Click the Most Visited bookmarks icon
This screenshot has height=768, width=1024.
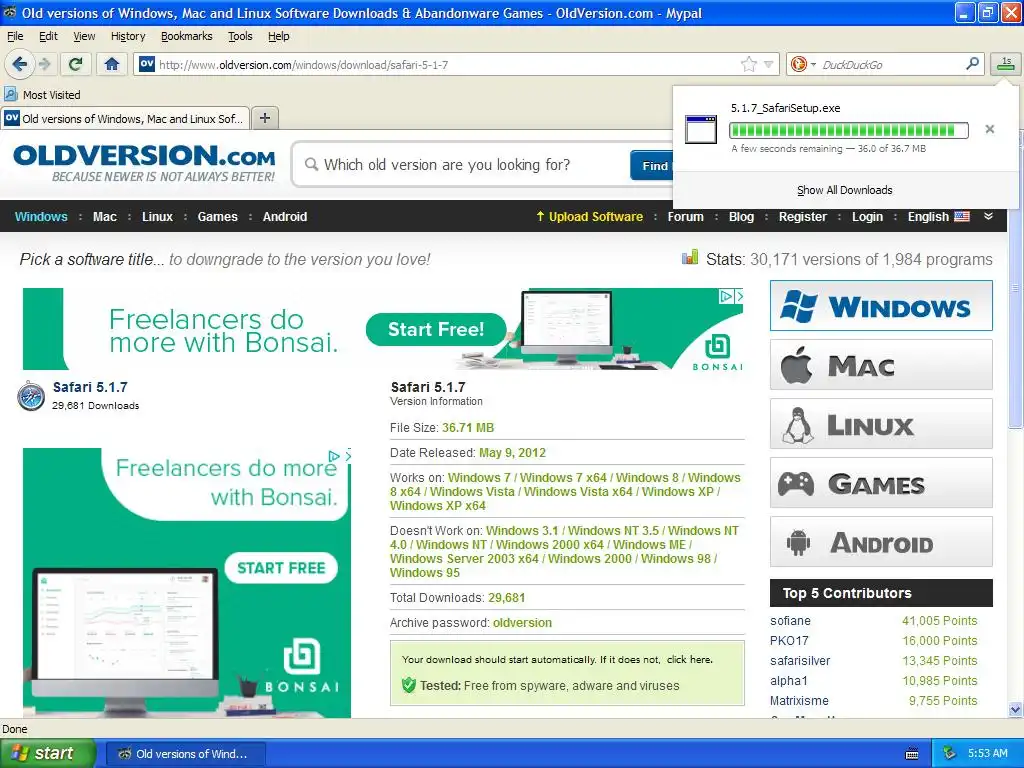tap(11, 95)
